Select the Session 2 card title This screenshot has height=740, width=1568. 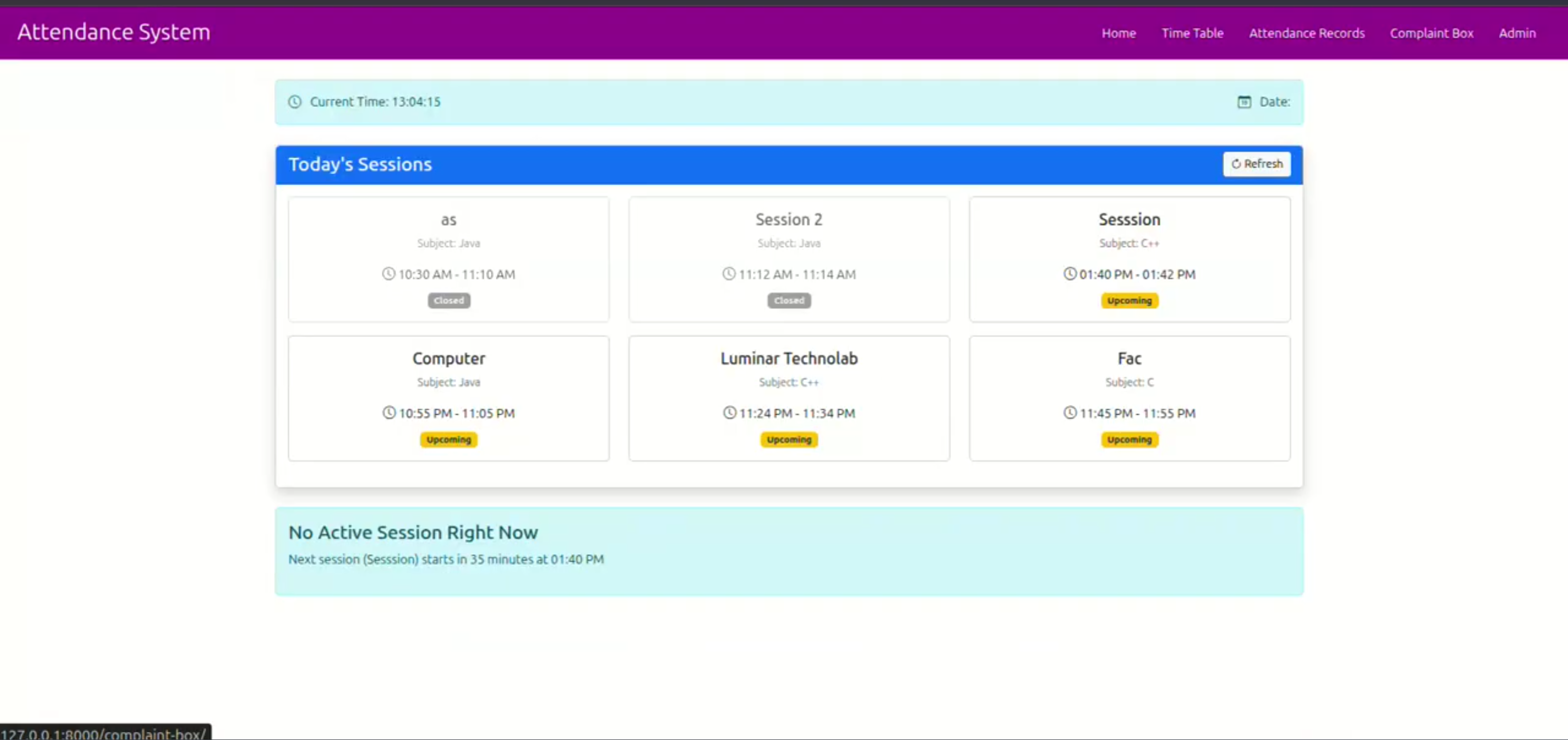click(789, 219)
